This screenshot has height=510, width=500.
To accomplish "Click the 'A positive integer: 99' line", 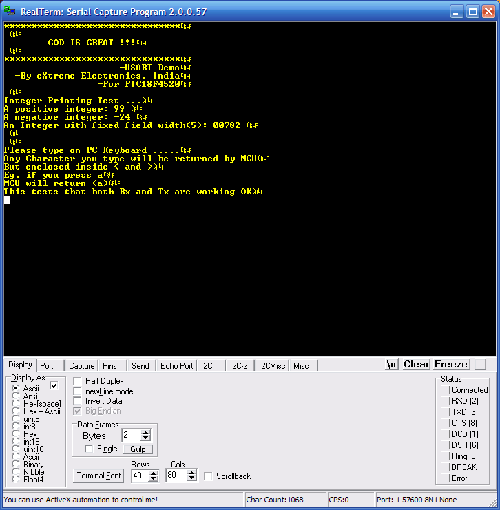I will [73, 109].
